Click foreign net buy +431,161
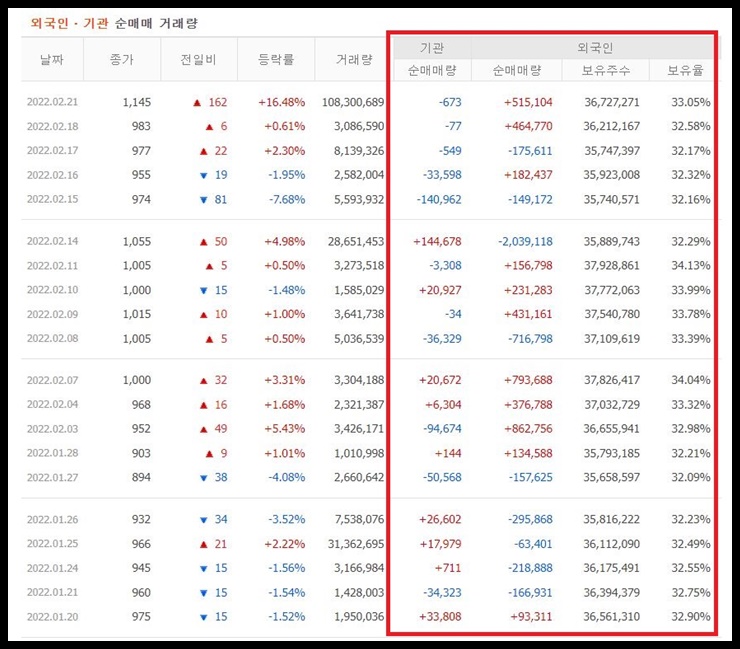 (528, 314)
